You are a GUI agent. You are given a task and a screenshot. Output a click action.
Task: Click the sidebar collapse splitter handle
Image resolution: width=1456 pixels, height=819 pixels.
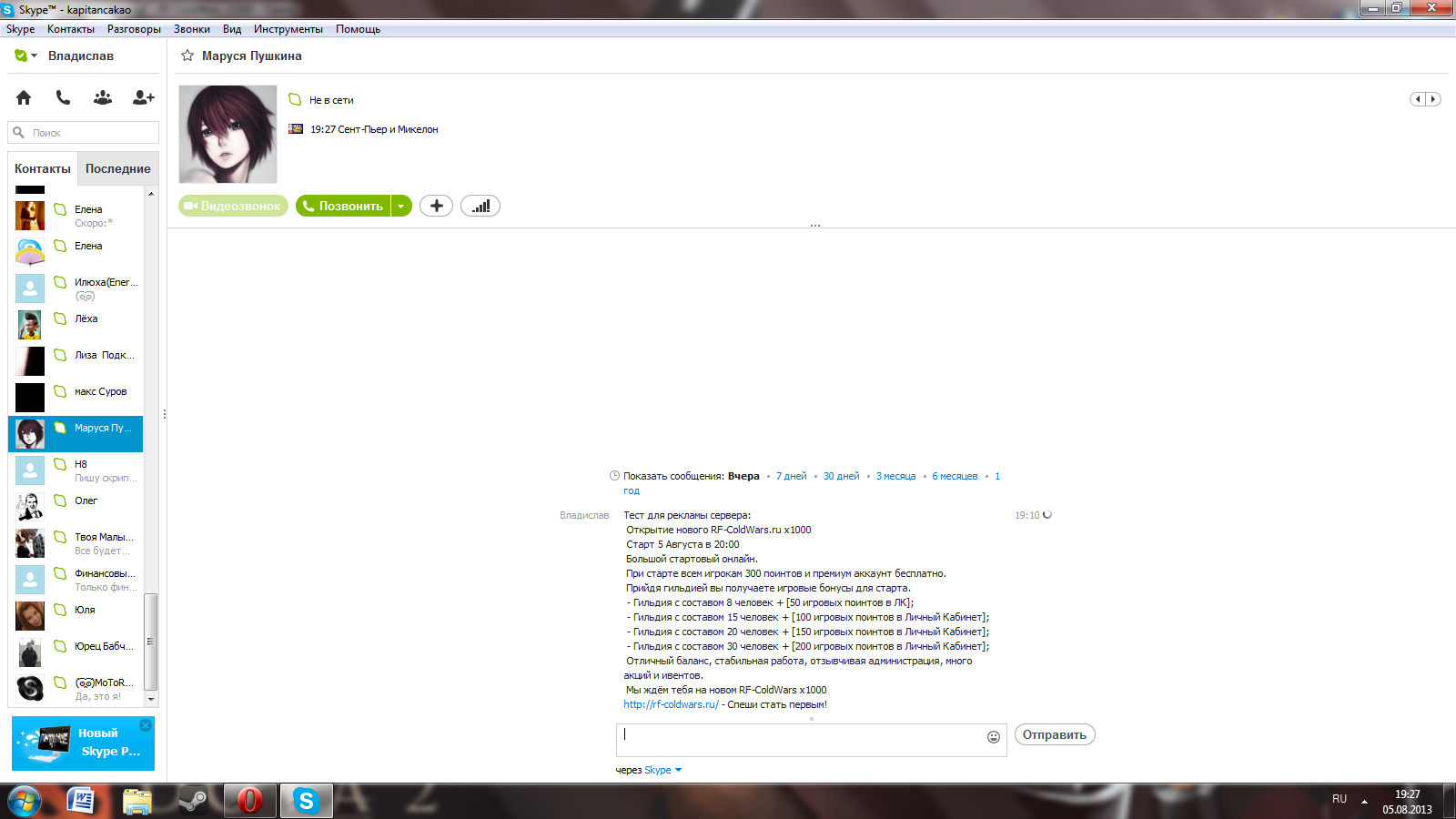tap(165, 414)
